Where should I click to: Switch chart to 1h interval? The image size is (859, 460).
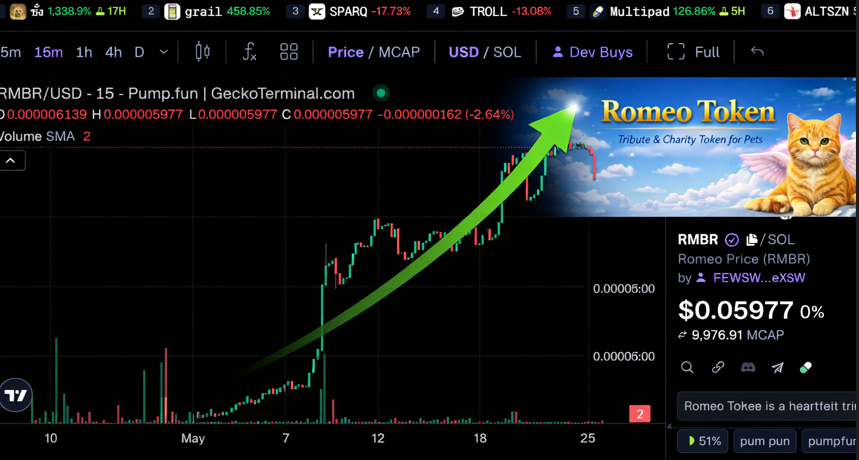84,53
